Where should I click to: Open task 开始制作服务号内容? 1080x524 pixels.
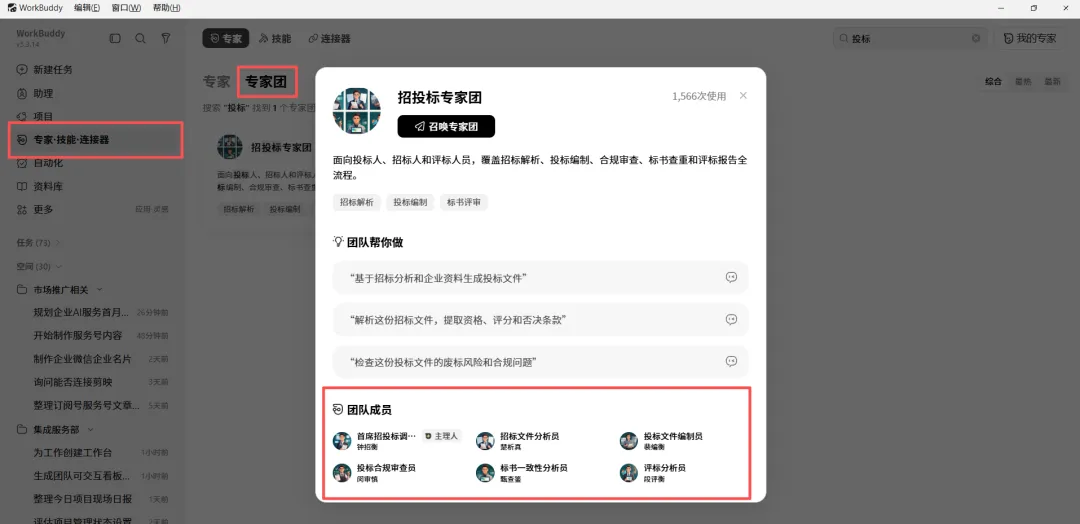click(78, 335)
